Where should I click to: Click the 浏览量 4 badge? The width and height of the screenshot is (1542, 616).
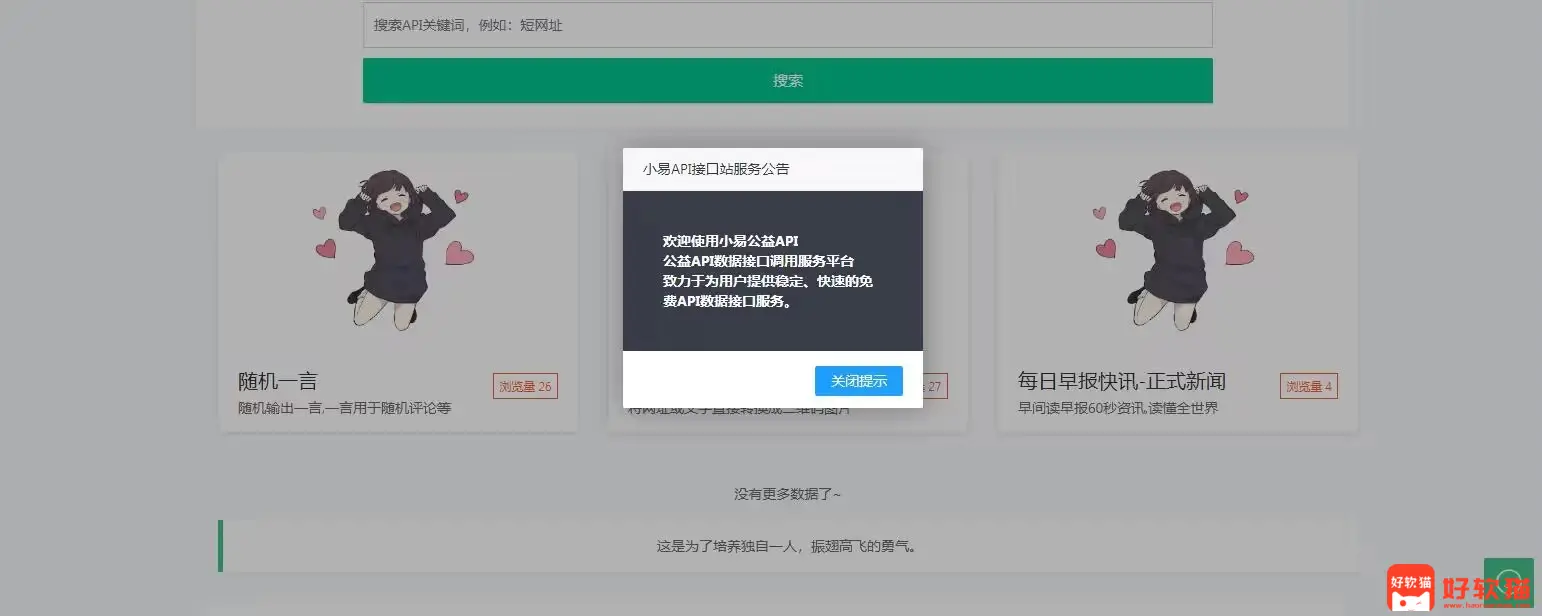[1308, 386]
